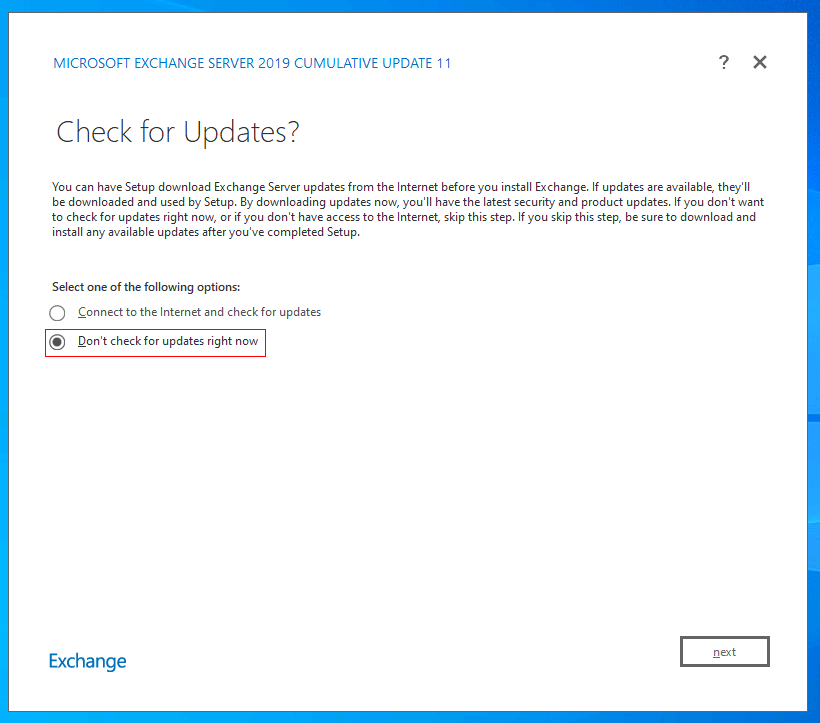Image resolution: width=820 pixels, height=723 pixels.
Task: Click the paragraph starting You can have Setup download
Action: (x=408, y=209)
